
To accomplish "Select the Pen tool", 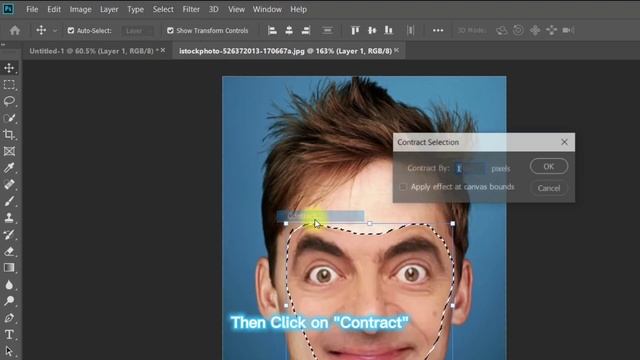I will coord(9,318).
